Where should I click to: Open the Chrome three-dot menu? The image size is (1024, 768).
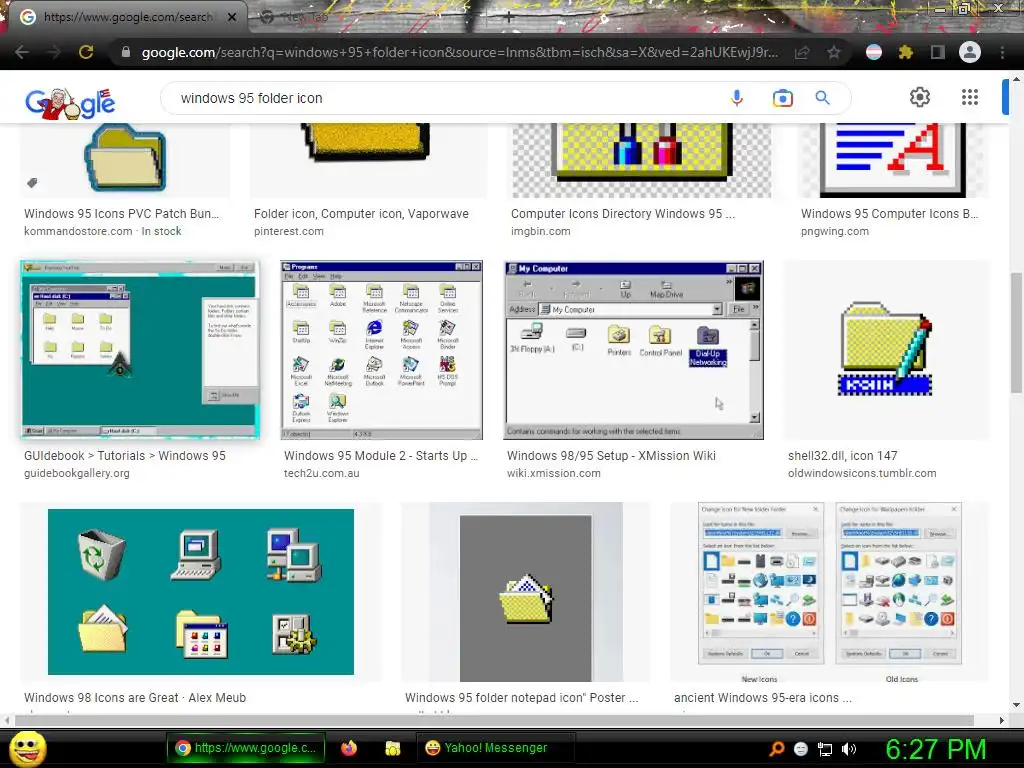pos(1002,52)
